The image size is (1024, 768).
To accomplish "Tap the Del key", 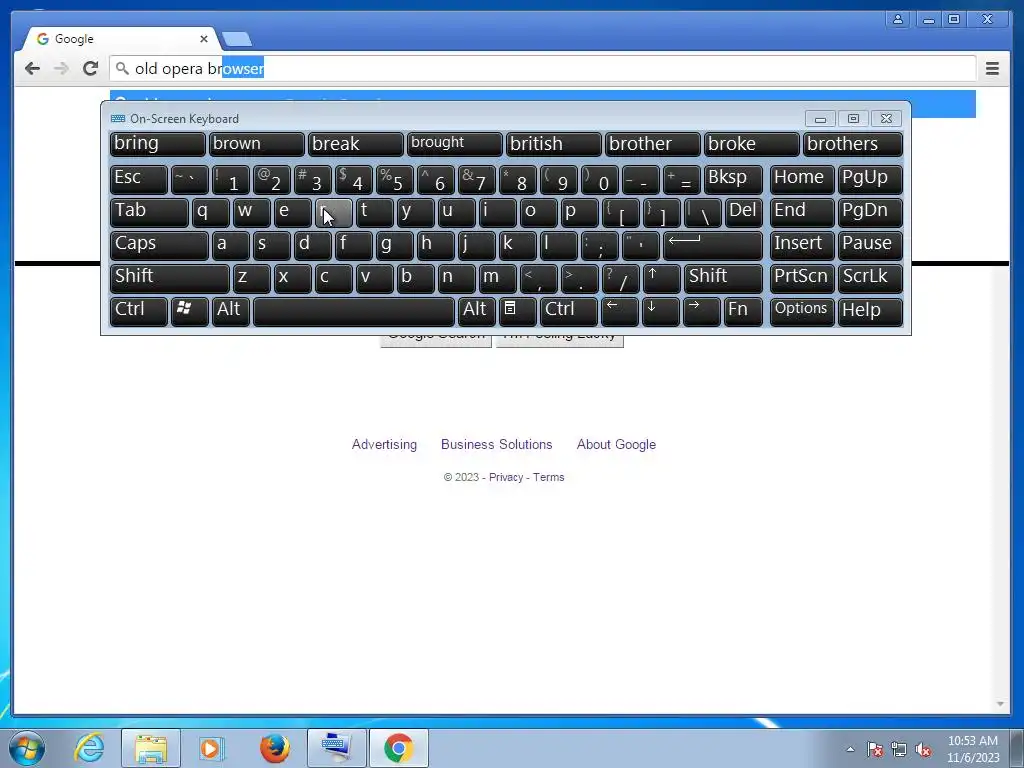I will point(744,212).
